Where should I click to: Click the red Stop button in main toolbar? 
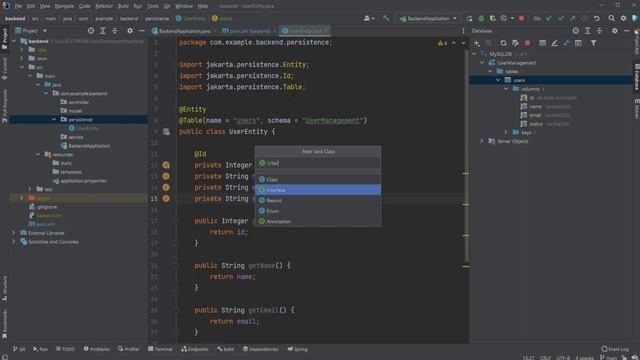[521, 18]
